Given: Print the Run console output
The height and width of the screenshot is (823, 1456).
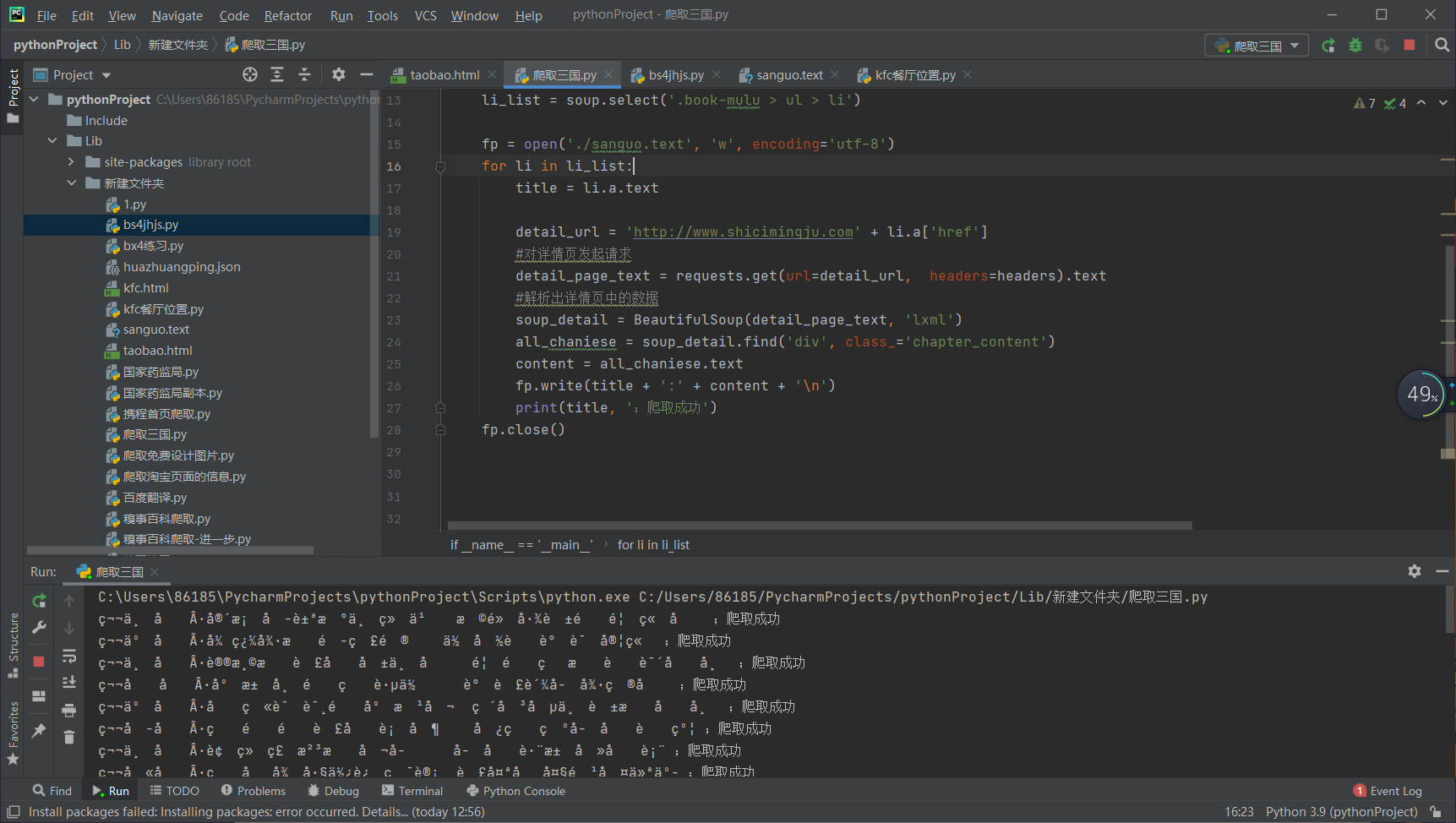Looking at the screenshot, I should coord(69,710).
